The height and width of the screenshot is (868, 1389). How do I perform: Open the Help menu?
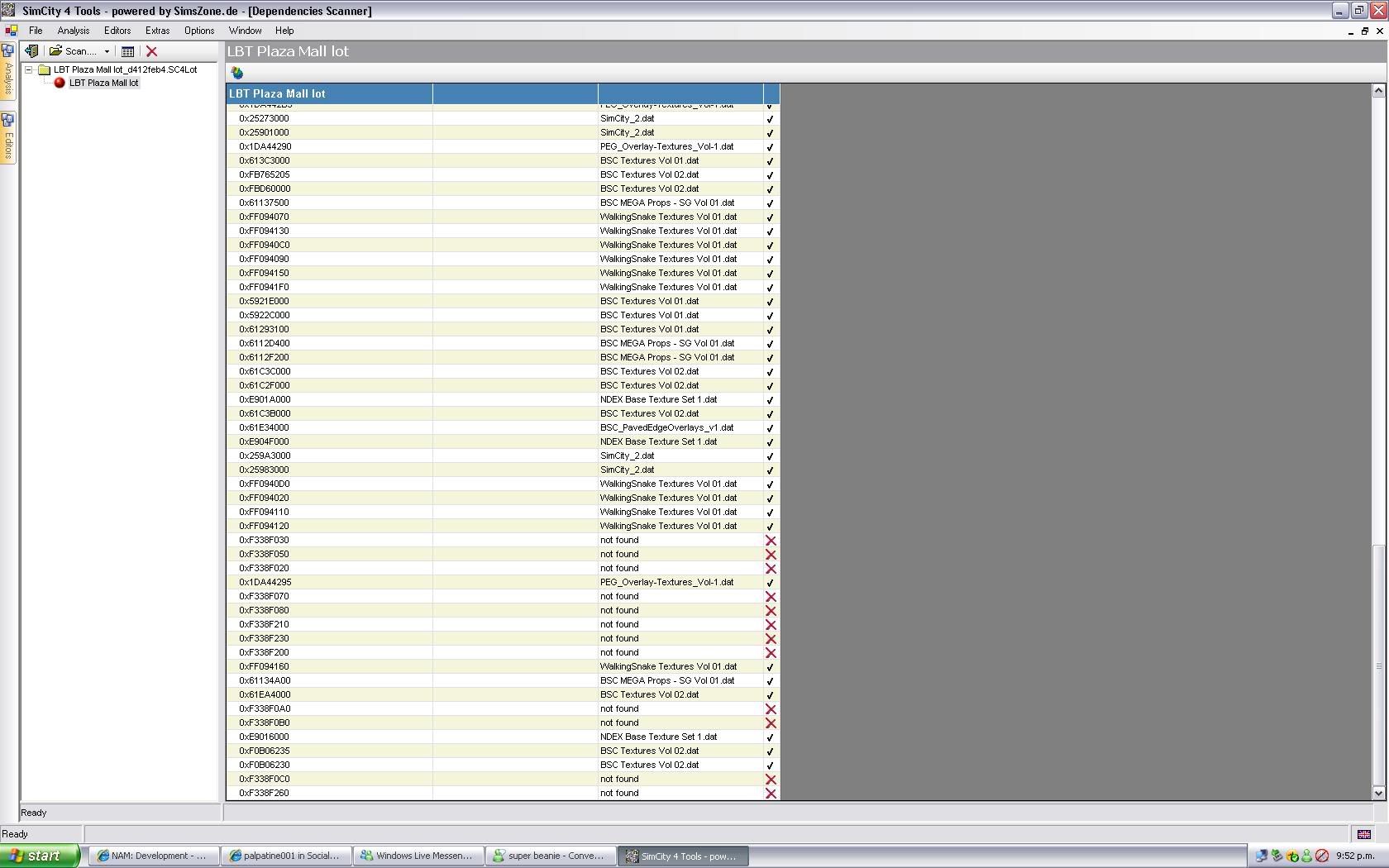click(x=284, y=31)
